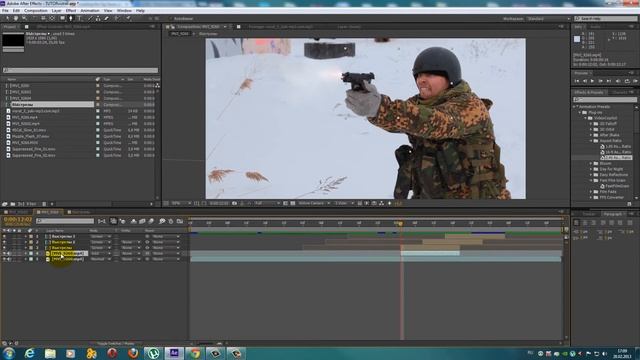Create a new folder in Project panel
This screenshot has width=640, height=360.
click(13, 204)
